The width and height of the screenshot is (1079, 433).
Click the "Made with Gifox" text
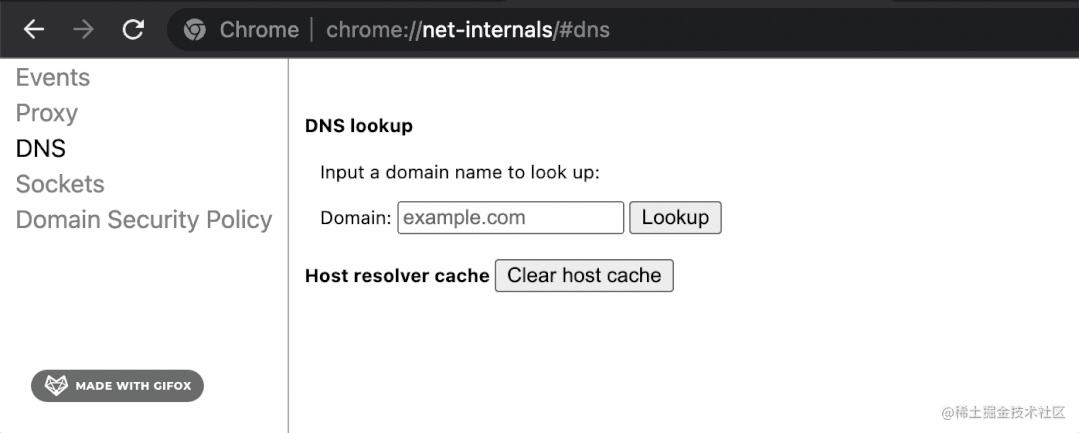(x=133, y=386)
